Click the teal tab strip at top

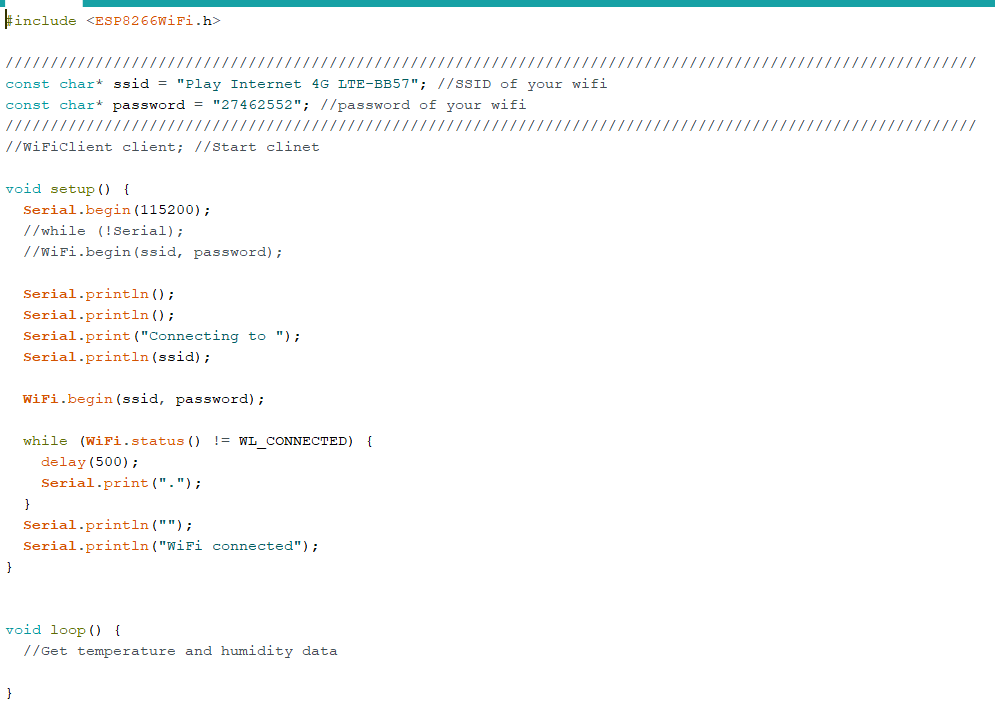coord(538,3)
